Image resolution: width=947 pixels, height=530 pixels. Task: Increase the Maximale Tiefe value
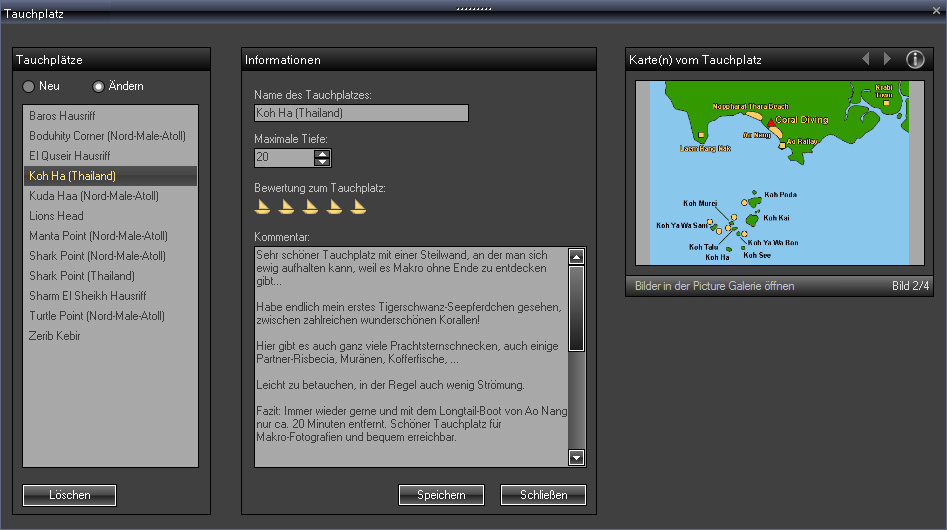pyautogui.click(x=322, y=153)
